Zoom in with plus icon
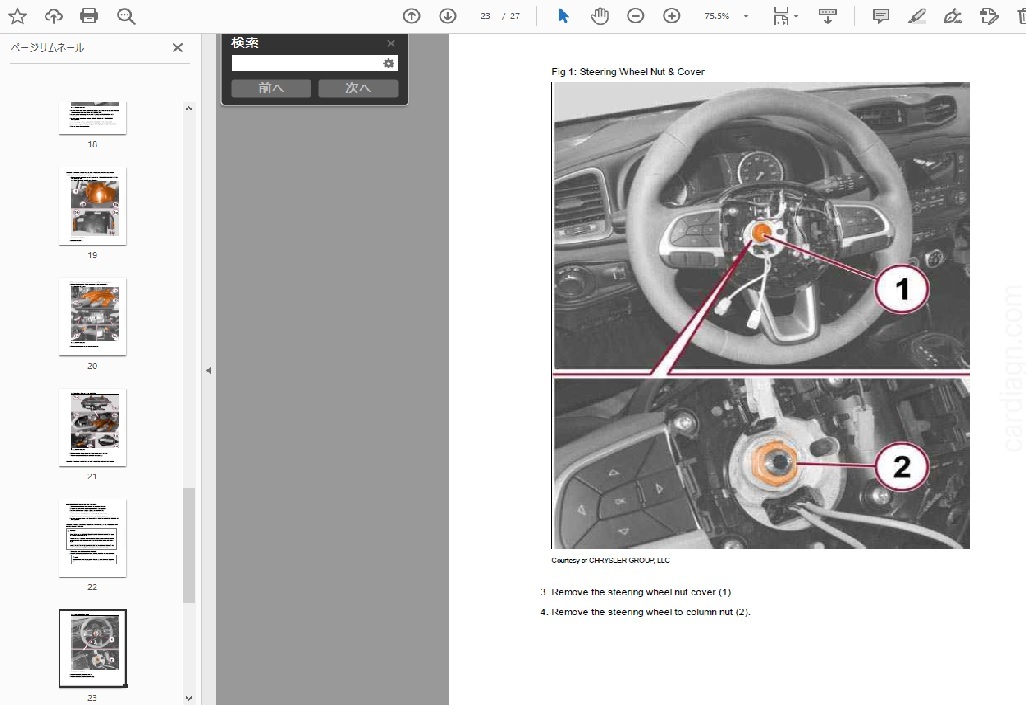The height and width of the screenshot is (705, 1026). [672, 16]
